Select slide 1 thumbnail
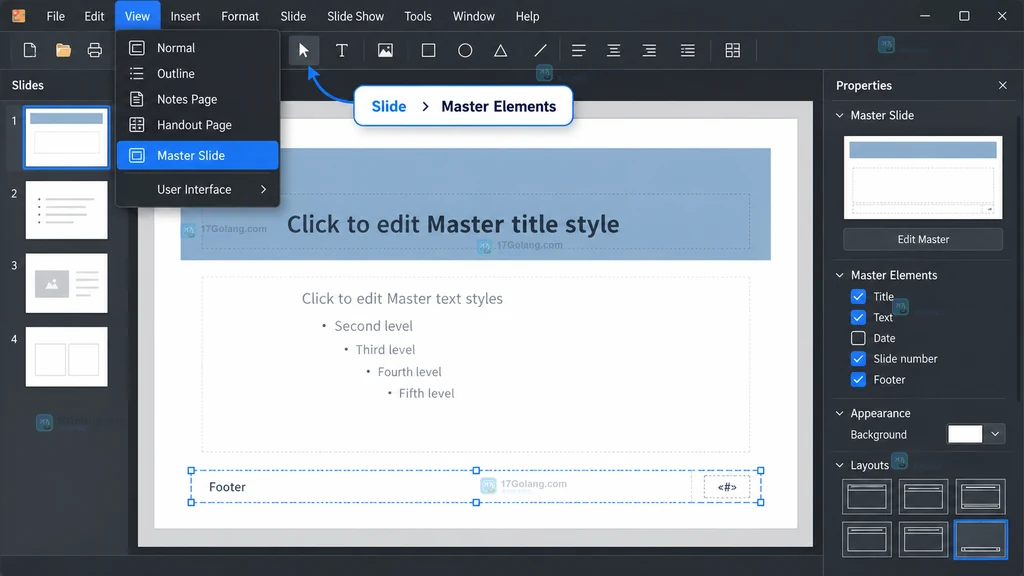This screenshot has width=1024, height=576. 67,138
